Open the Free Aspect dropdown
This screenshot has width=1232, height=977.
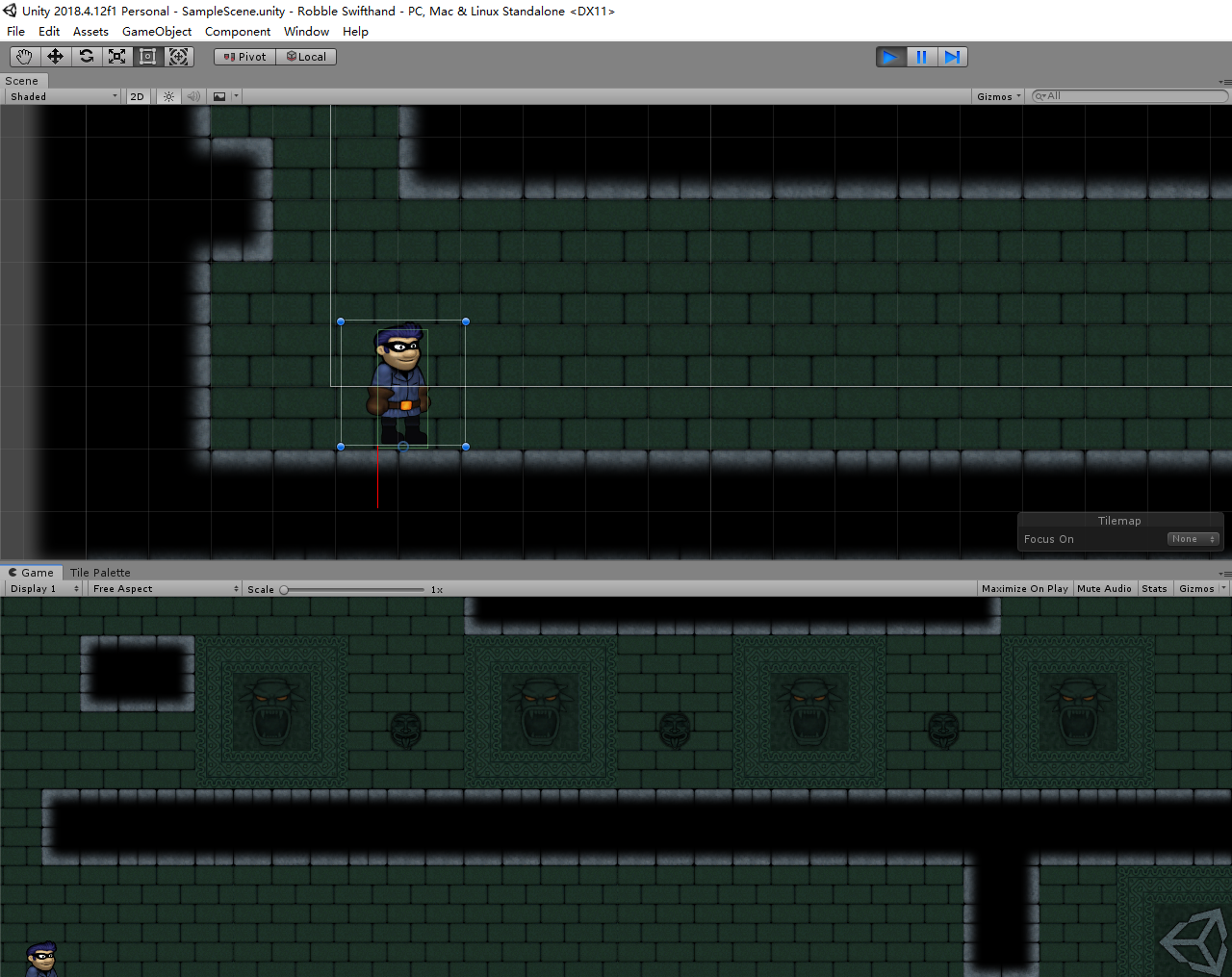tap(166, 588)
